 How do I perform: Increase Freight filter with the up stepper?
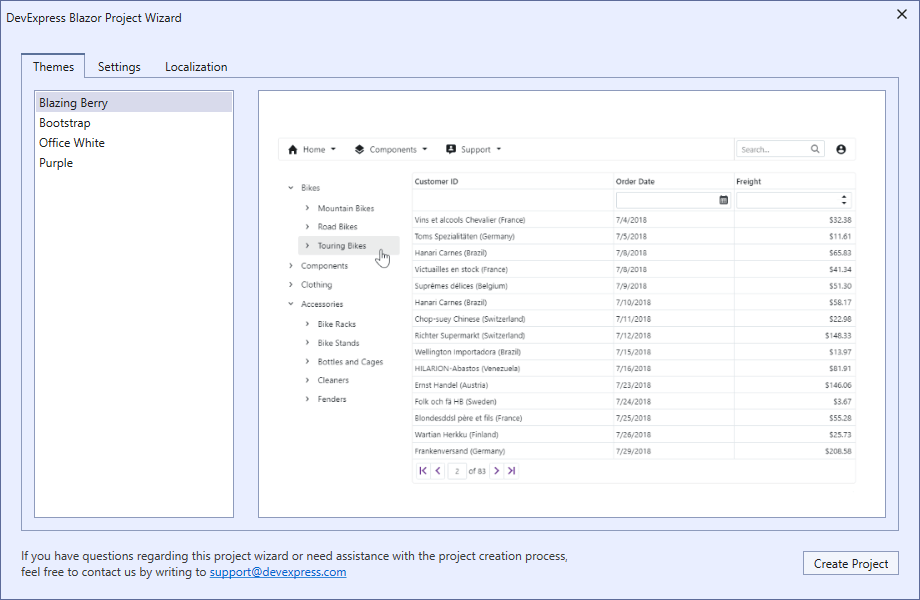845,195
